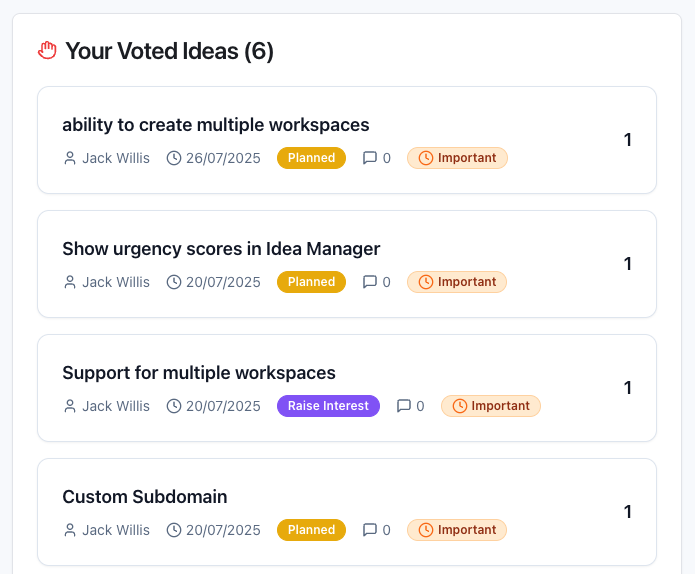Screen dimensions: 695x574
Task: Click vote count on 'ability to create multiple workspaces'
Action: point(628,140)
